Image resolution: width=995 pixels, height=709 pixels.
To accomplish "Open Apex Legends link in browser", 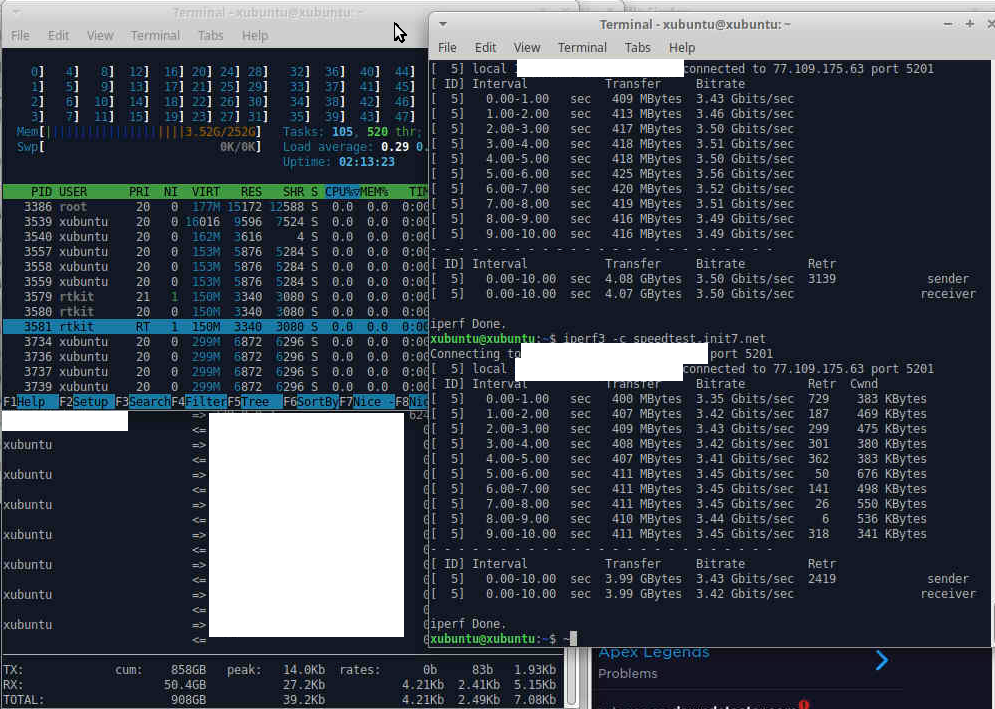I will pyautogui.click(x=654, y=653).
